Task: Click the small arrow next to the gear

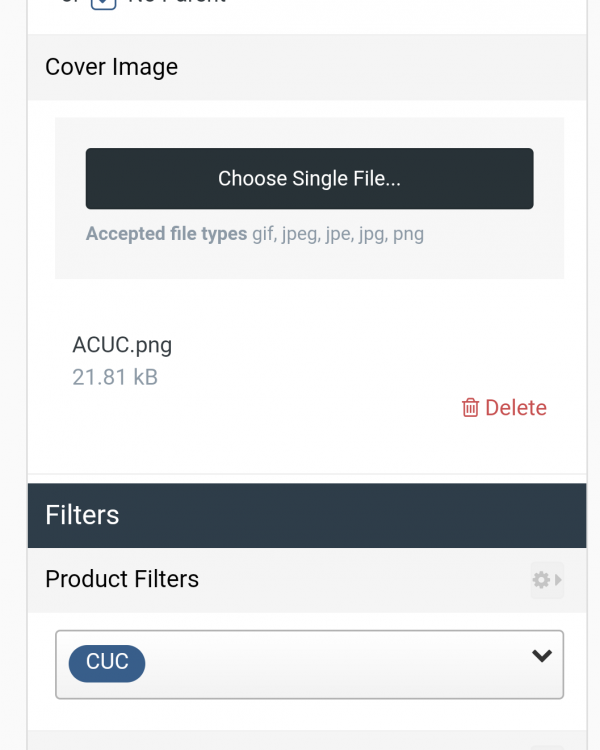Action: (x=558, y=580)
